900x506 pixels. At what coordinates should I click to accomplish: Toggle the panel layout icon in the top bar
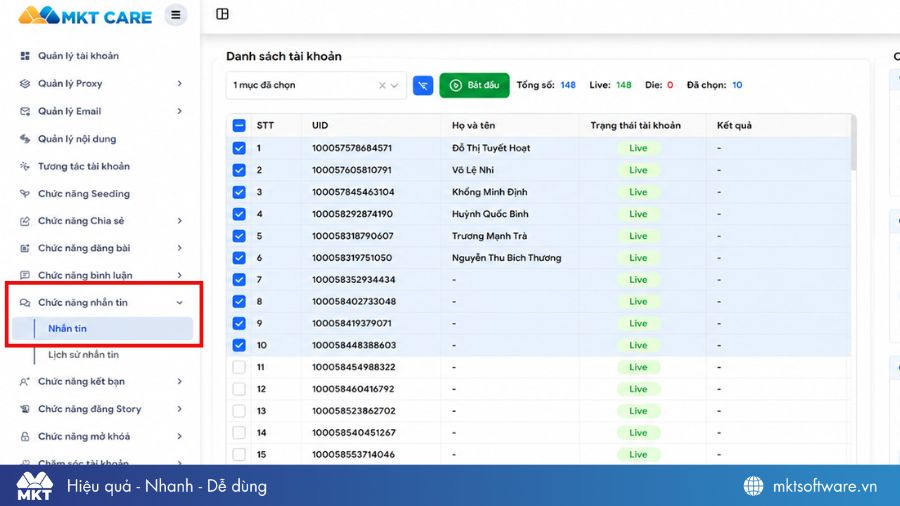coord(222,14)
